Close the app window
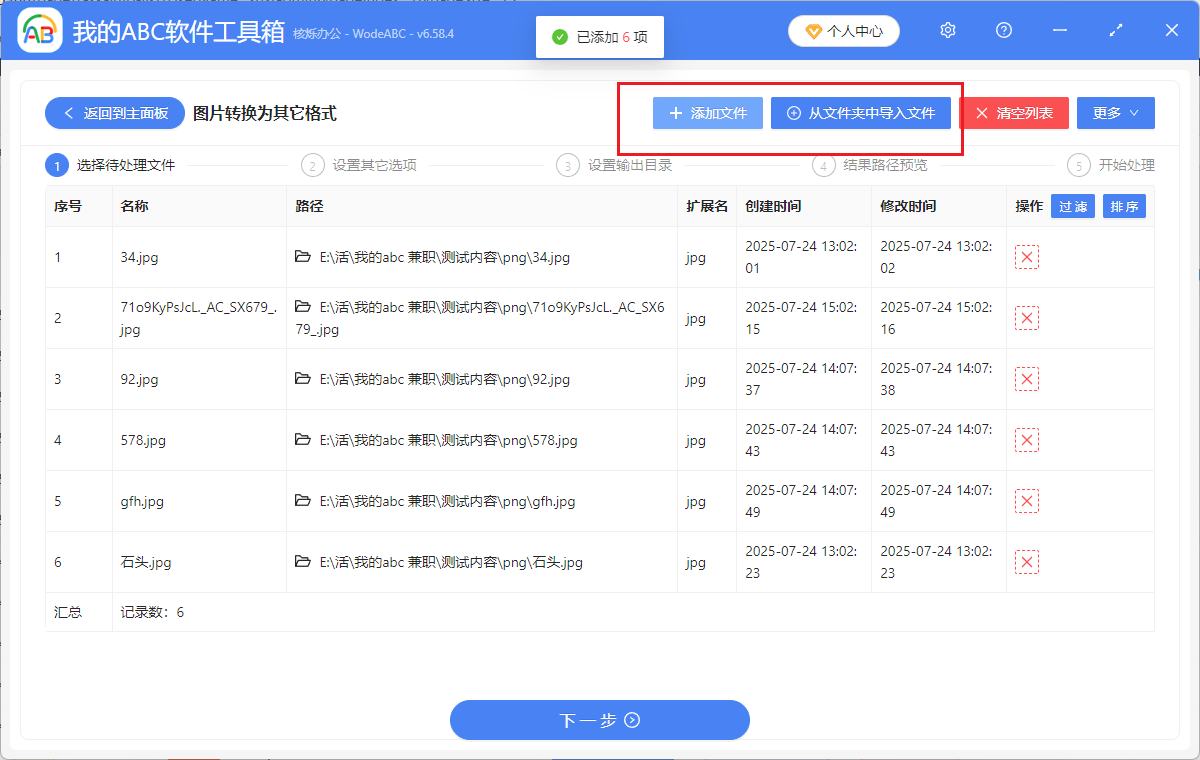 [1172, 31]
